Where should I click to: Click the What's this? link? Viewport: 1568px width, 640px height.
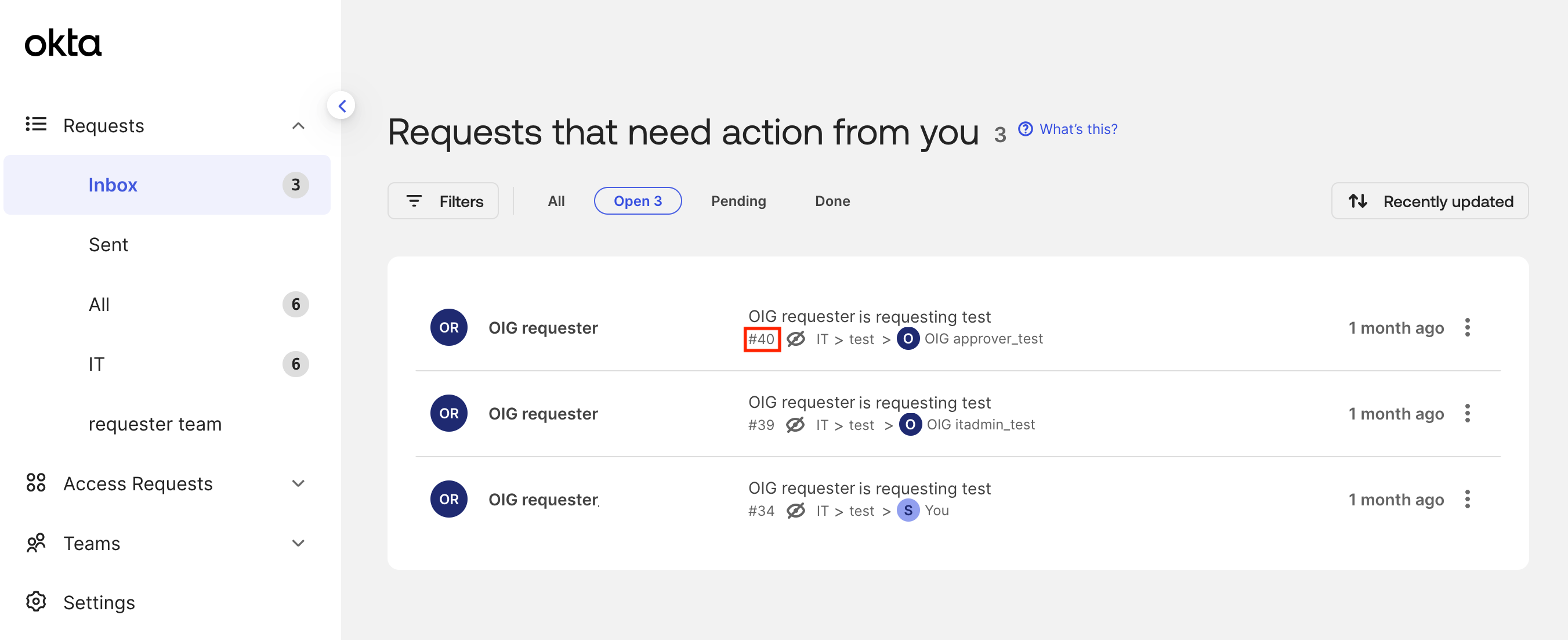click(x=1077, y=129)
